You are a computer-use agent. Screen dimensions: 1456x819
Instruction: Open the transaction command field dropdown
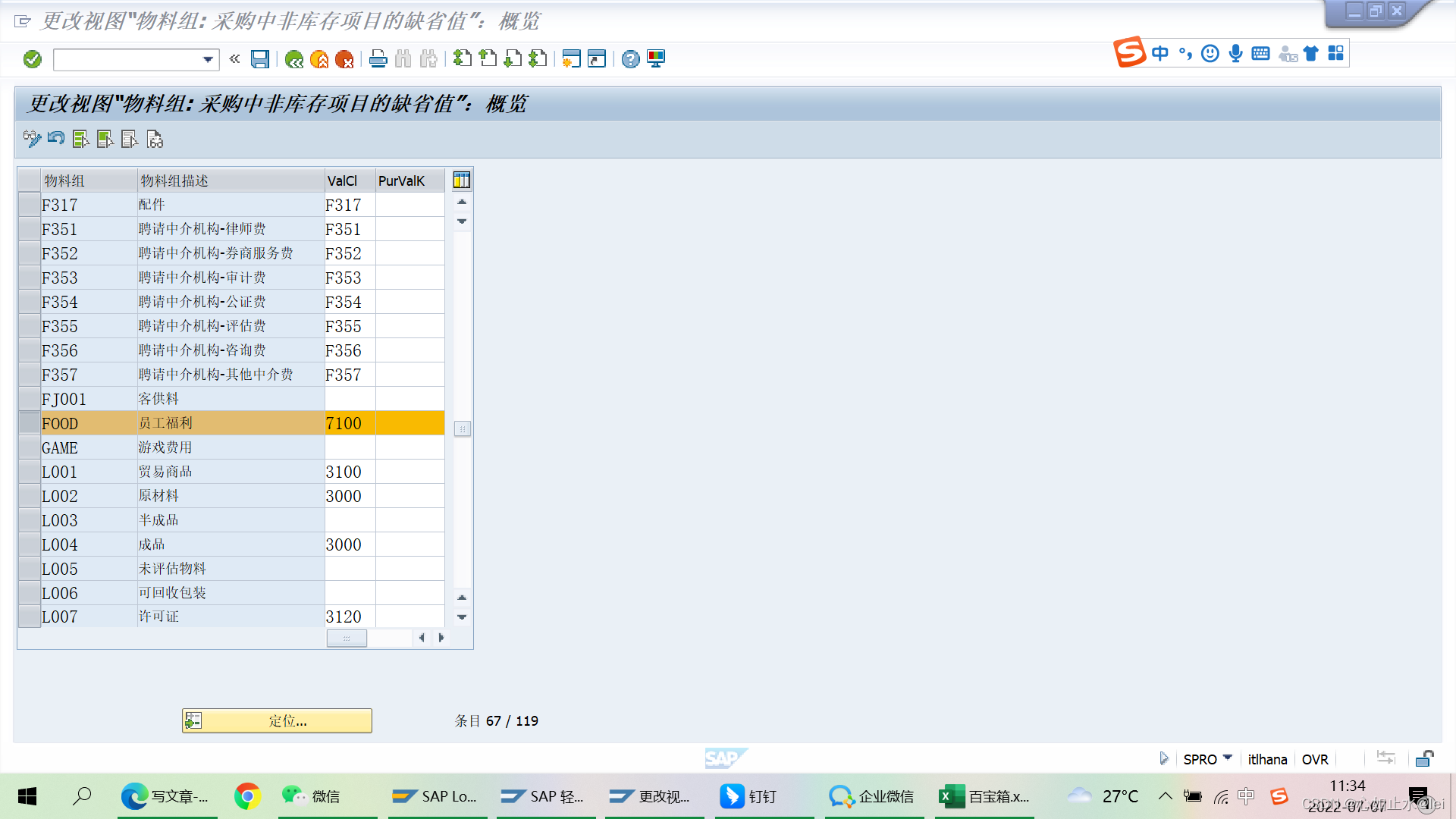point(208,59)
